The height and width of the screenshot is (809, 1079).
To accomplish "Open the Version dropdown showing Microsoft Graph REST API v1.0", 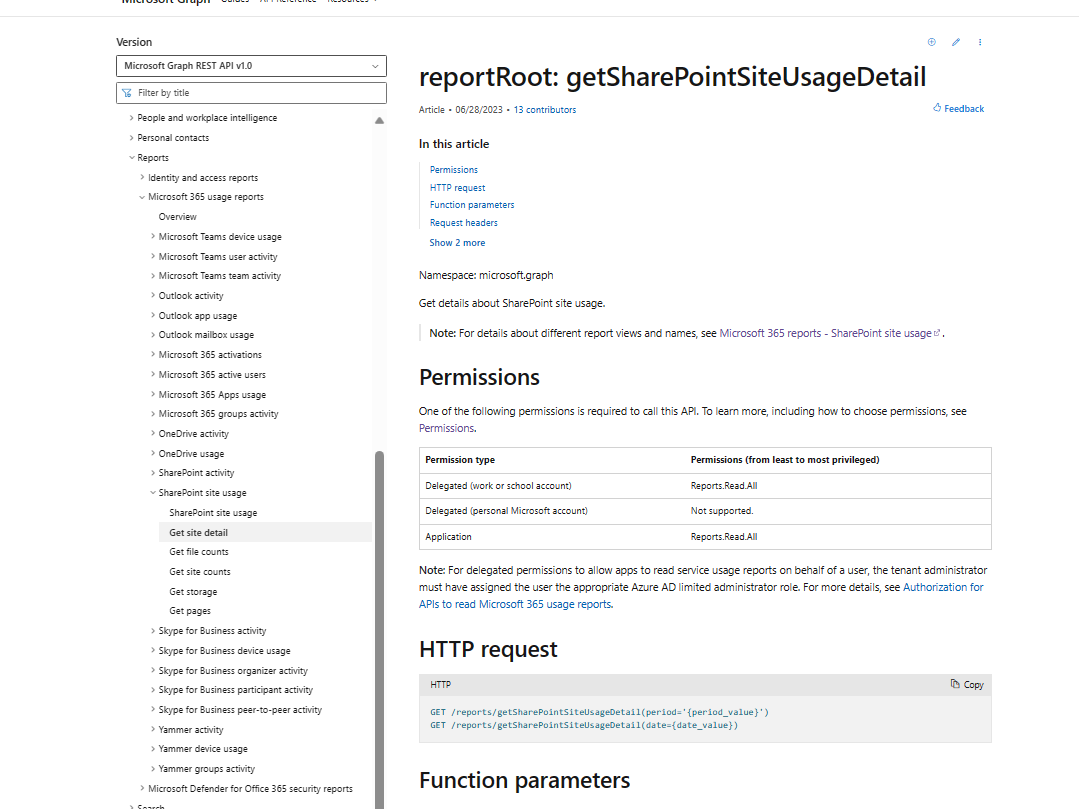I will (x=250, y=65).
